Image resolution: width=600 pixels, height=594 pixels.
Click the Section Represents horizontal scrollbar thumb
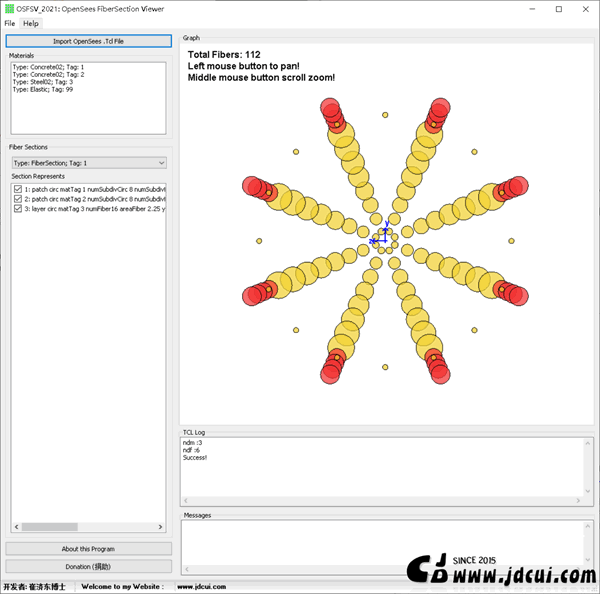pos(50,527)
